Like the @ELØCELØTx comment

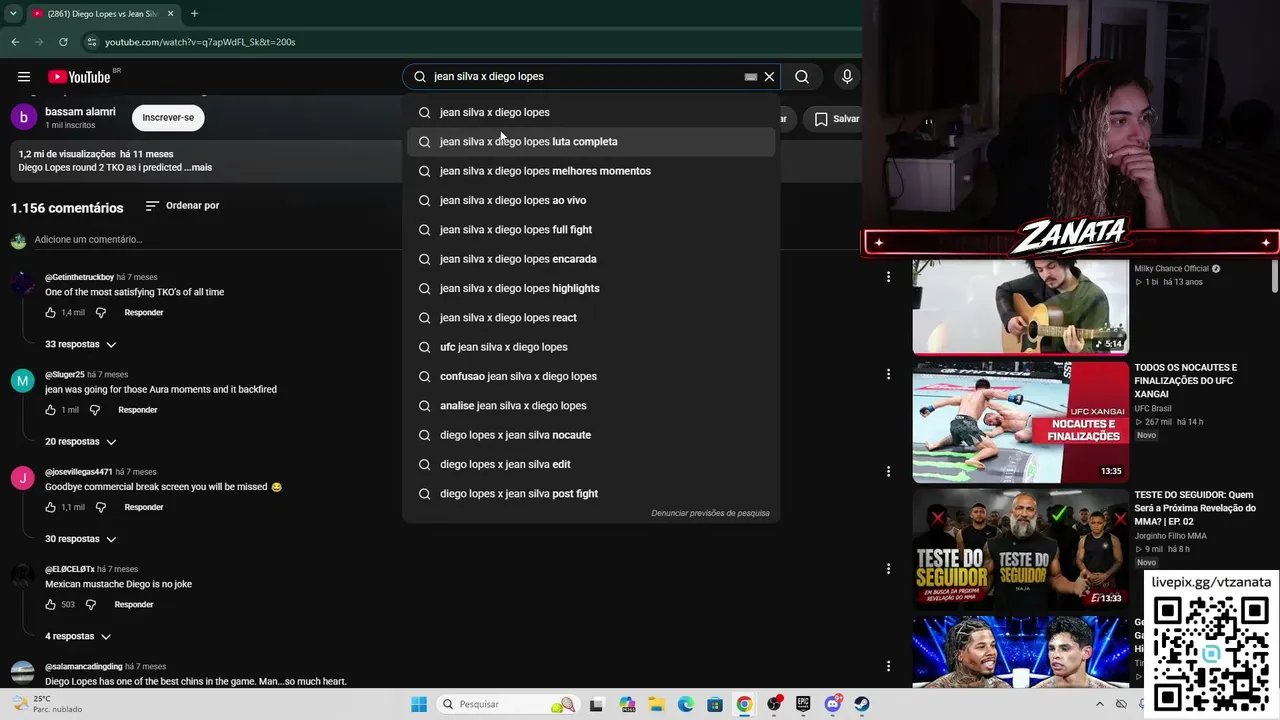[x=50, y=605]
